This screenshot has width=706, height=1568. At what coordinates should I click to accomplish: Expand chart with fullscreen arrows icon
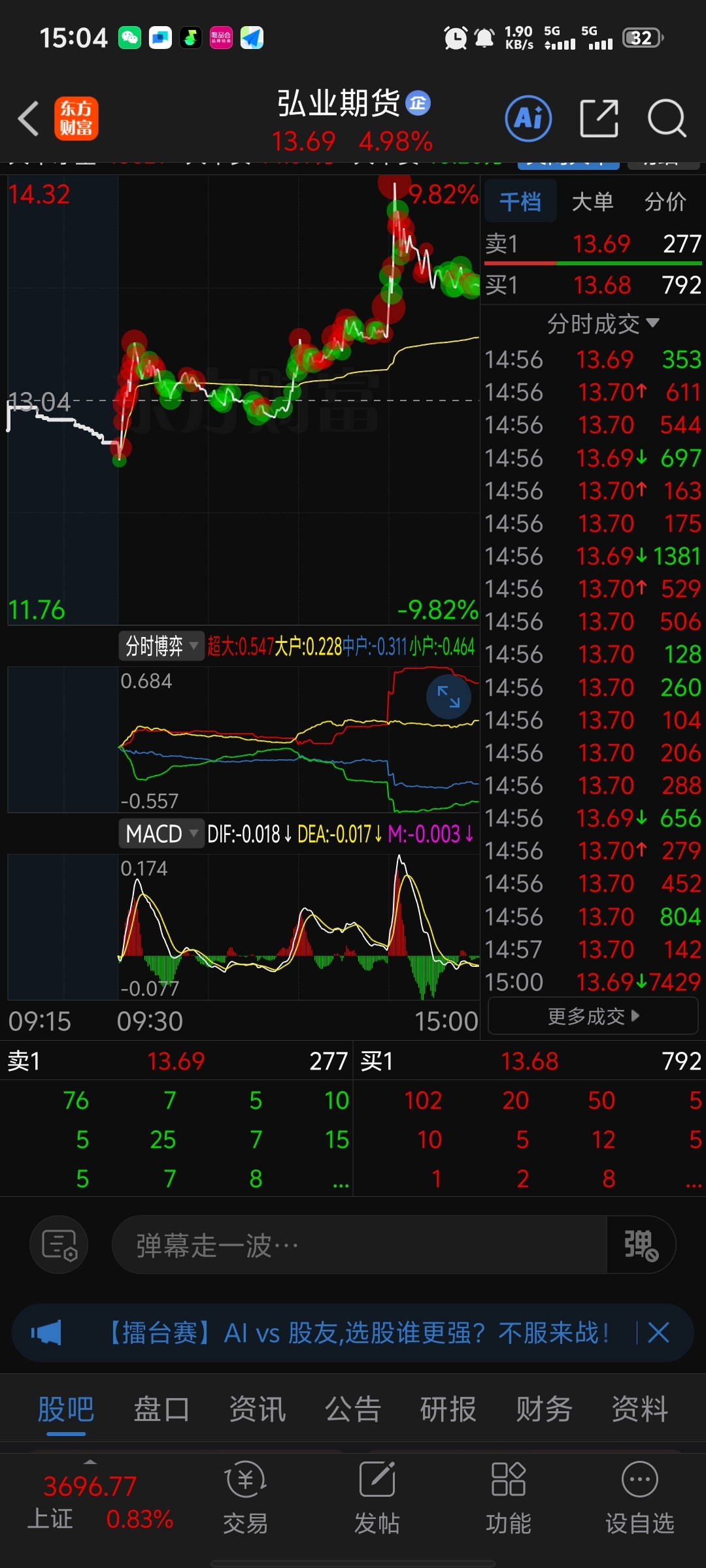[448, 696]
